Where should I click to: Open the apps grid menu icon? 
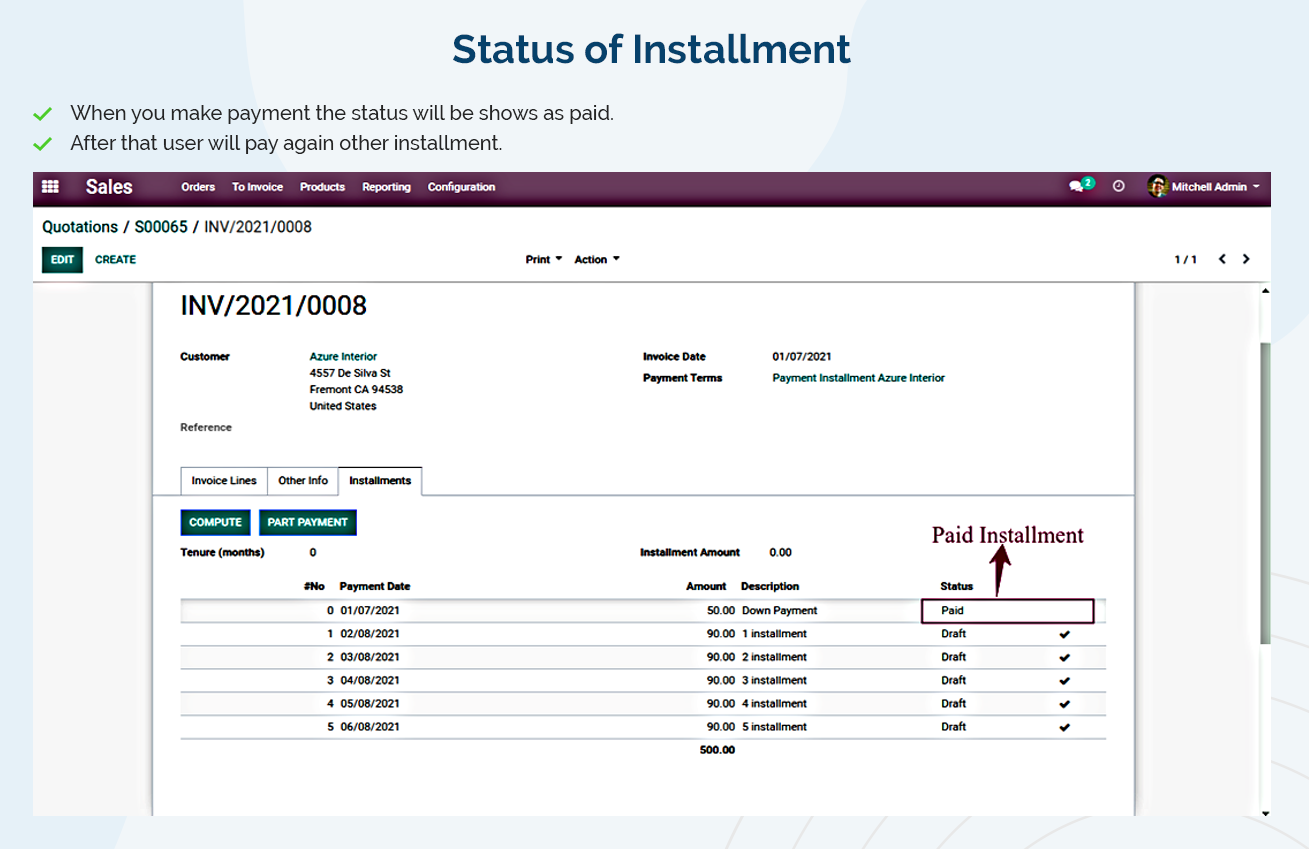[x=50, y=187]
